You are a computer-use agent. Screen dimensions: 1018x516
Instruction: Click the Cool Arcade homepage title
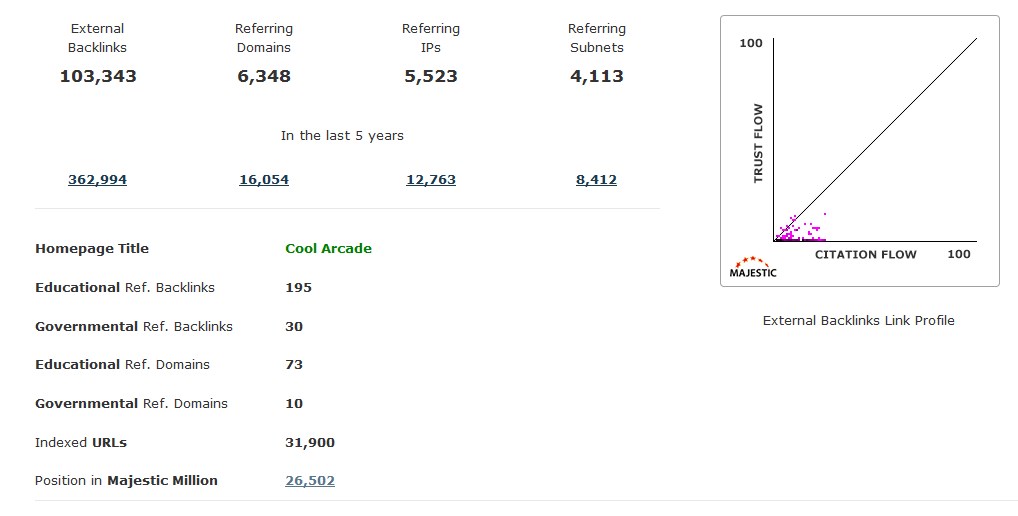coord(328,249)
